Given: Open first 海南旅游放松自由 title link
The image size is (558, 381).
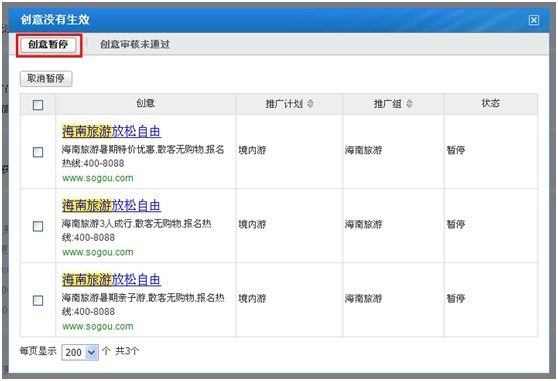Looking at the screenshot, I should (111, 132).
